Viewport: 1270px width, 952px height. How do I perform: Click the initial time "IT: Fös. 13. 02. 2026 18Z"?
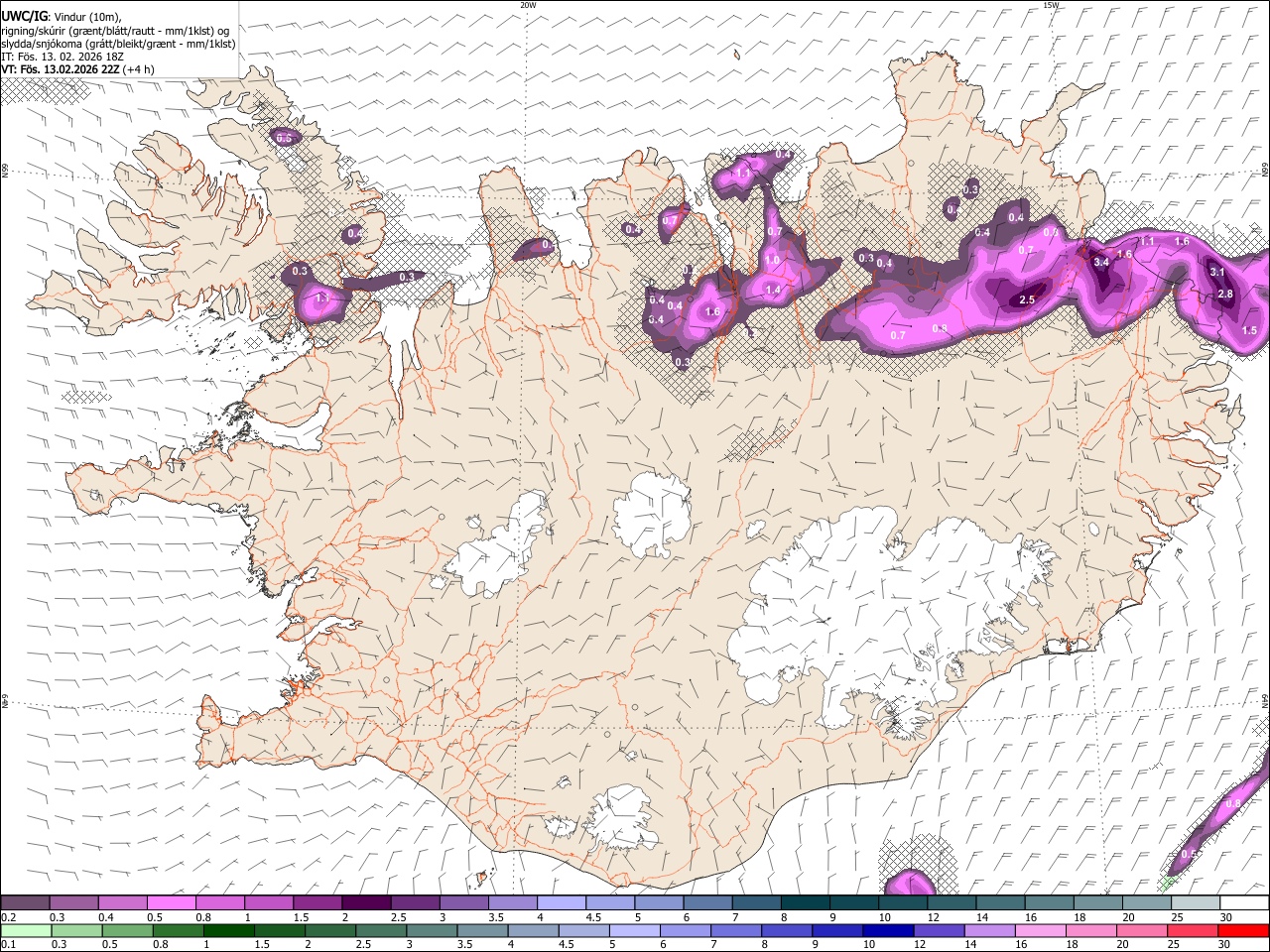point(63,57)
